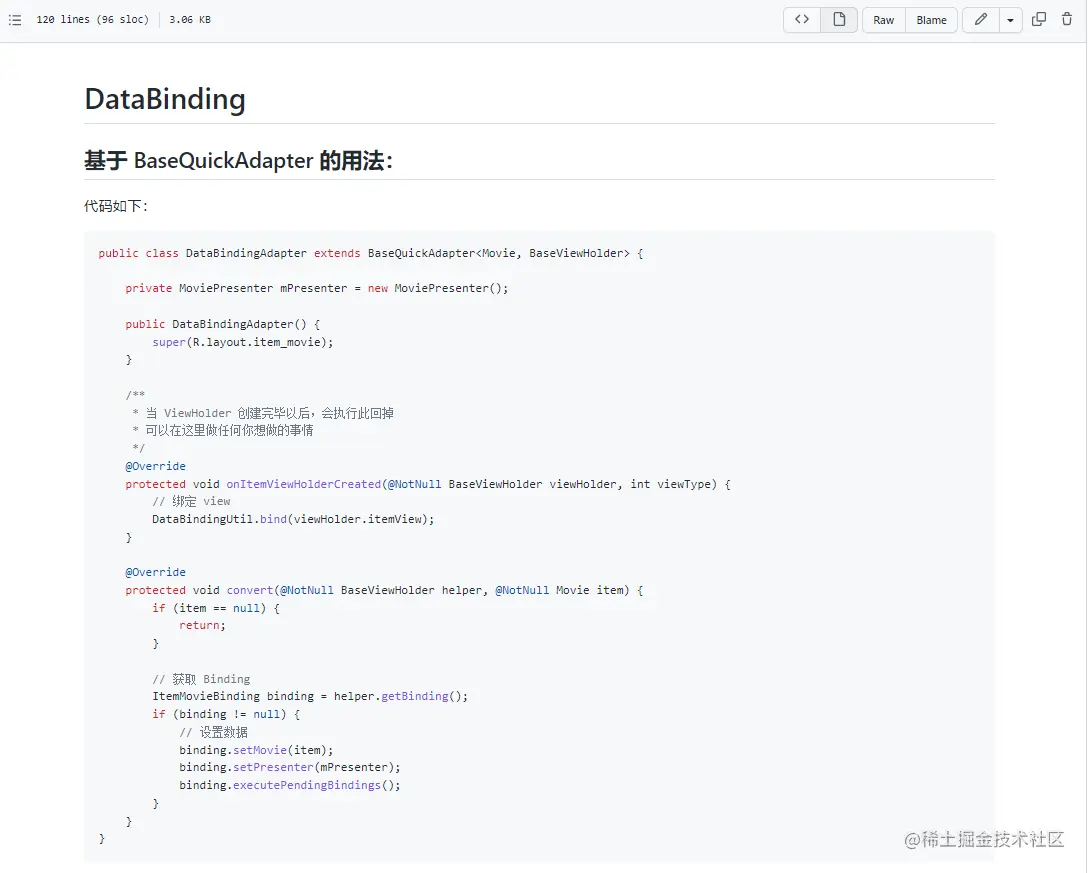Click the second @Override annotation above convert

point(155,573)
